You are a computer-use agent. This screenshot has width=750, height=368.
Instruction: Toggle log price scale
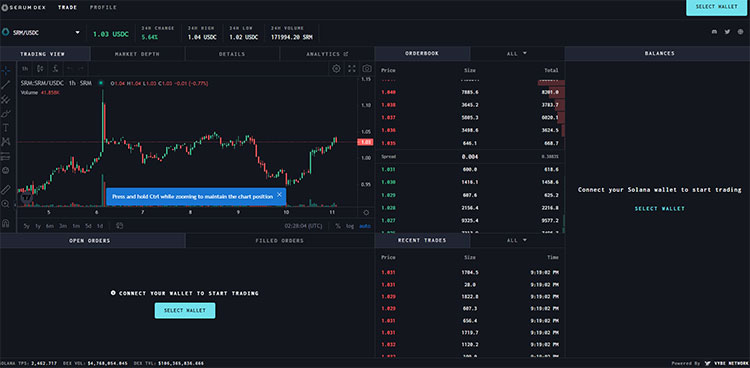(350, 226)
